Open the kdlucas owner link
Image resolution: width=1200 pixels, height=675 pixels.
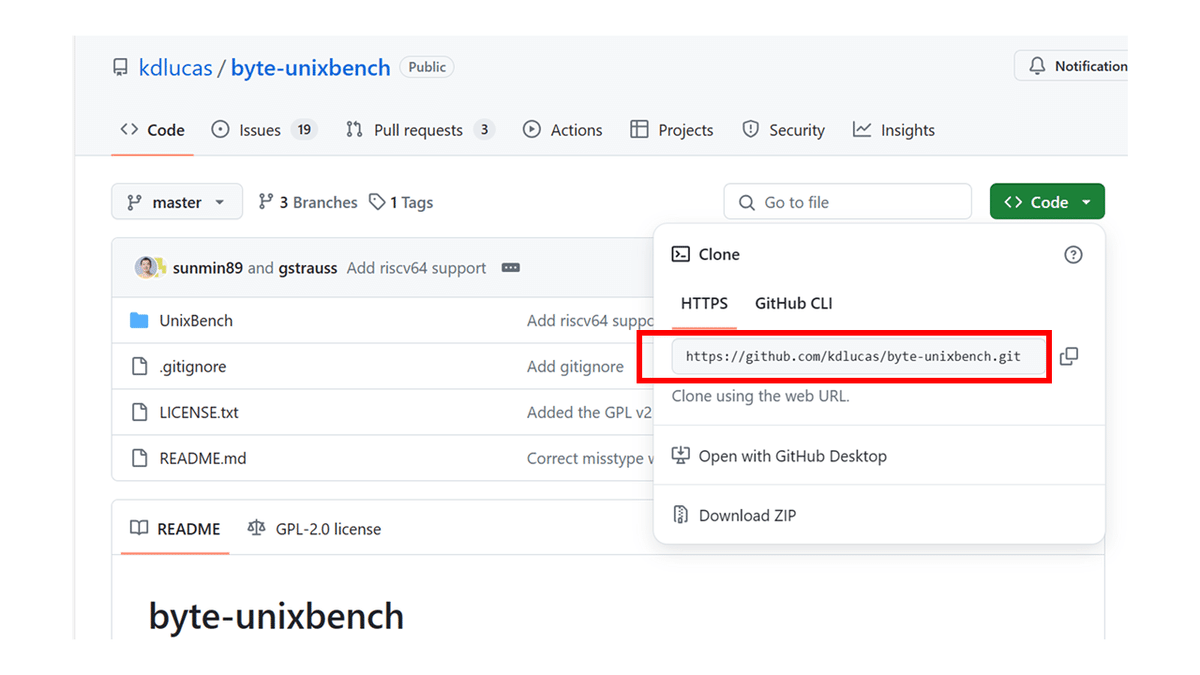pyautogui.click(x=176, y=68)
